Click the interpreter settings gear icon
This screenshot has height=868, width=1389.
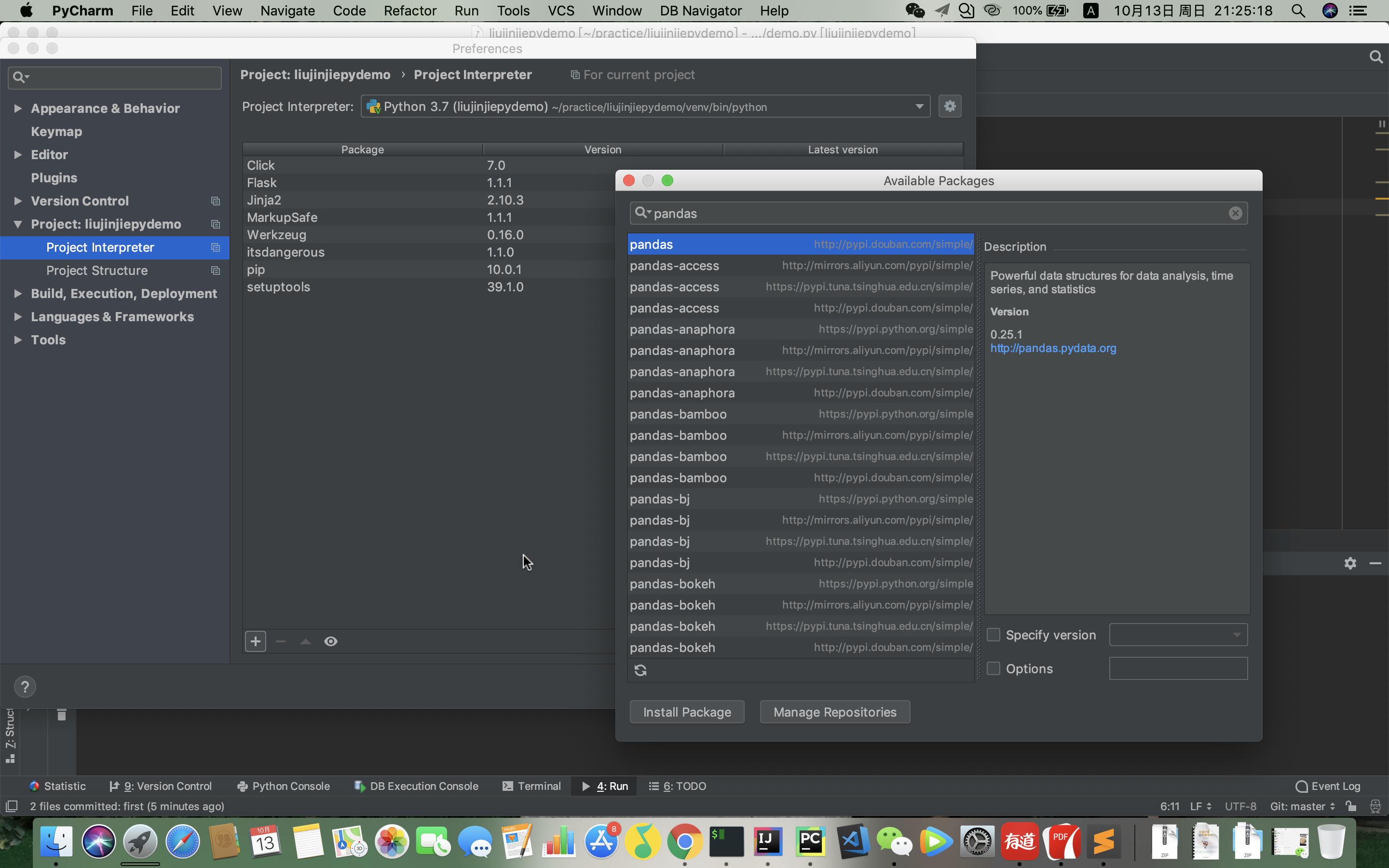click(x=949, y=106)
